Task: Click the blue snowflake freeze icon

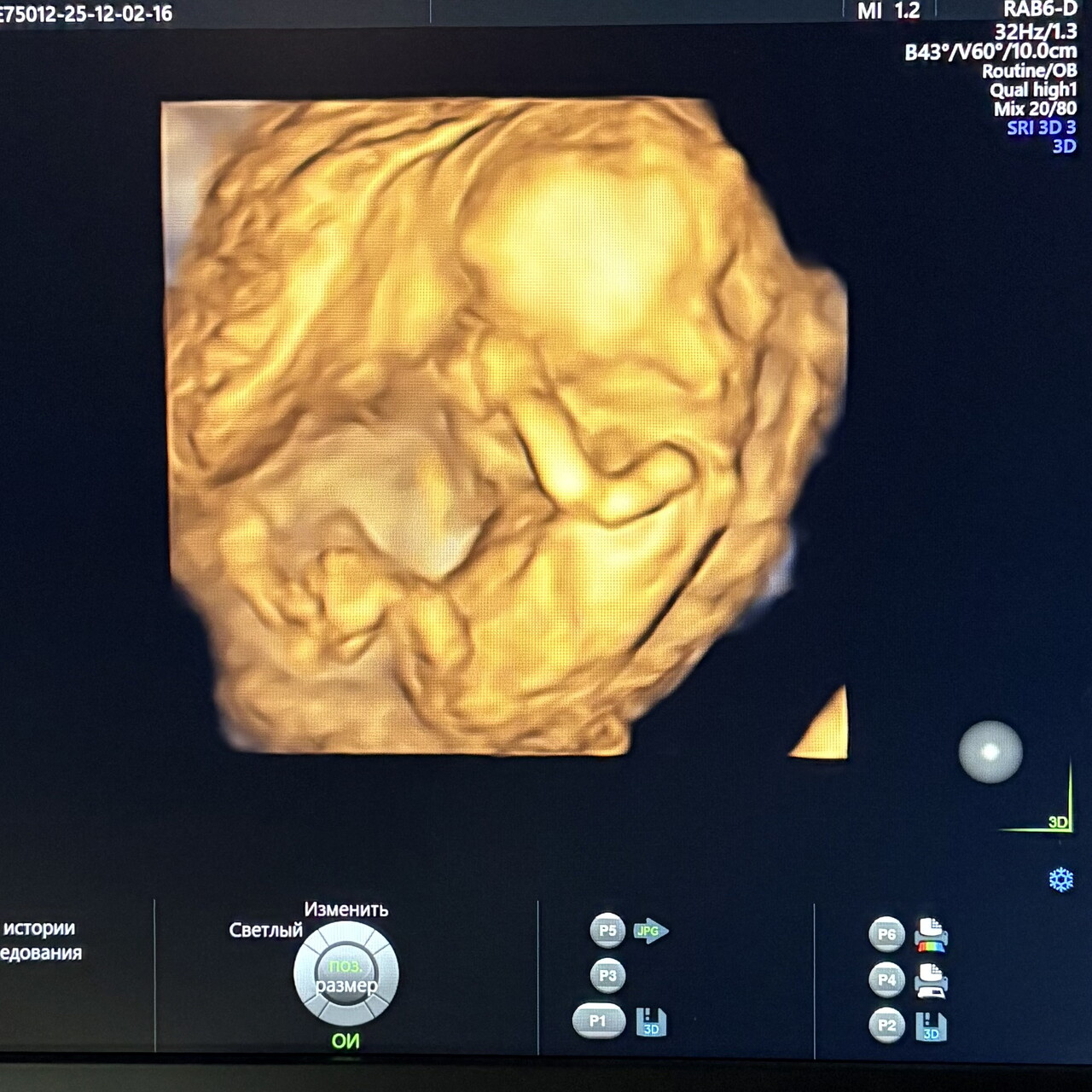Action: 1061,880
